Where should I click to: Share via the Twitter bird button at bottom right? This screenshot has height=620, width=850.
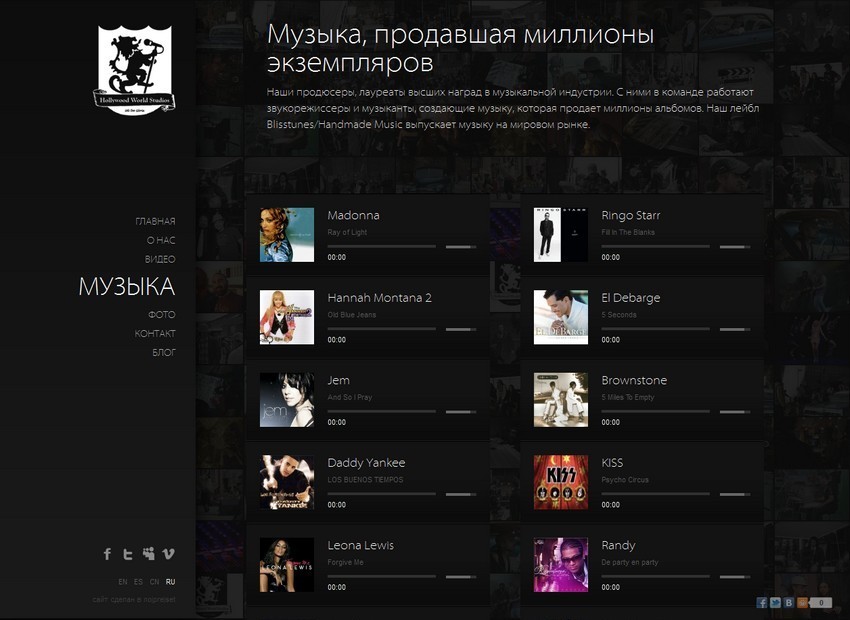775,603
